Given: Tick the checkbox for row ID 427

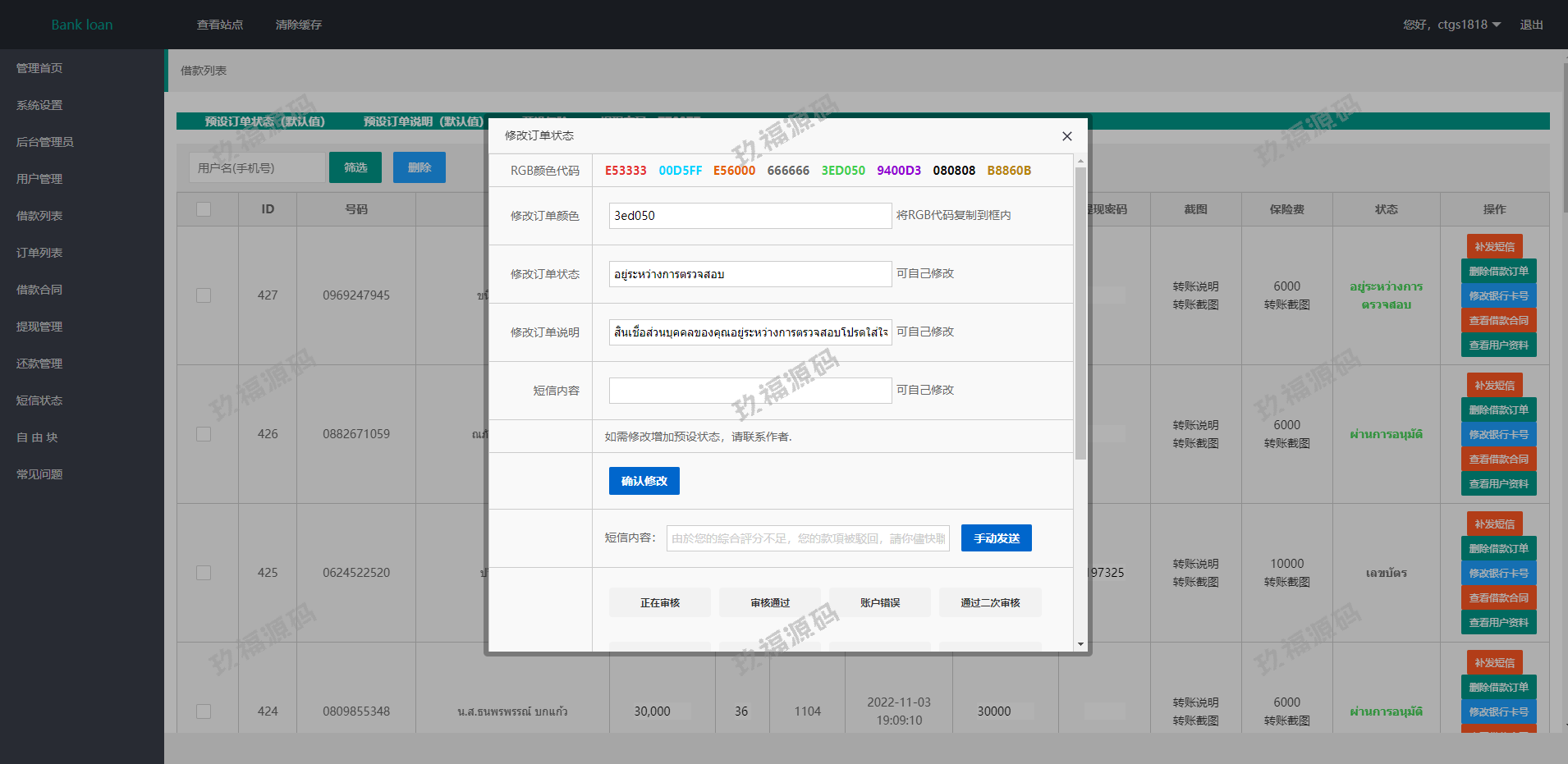Looking at the screenshot, I should click(204, 295).
